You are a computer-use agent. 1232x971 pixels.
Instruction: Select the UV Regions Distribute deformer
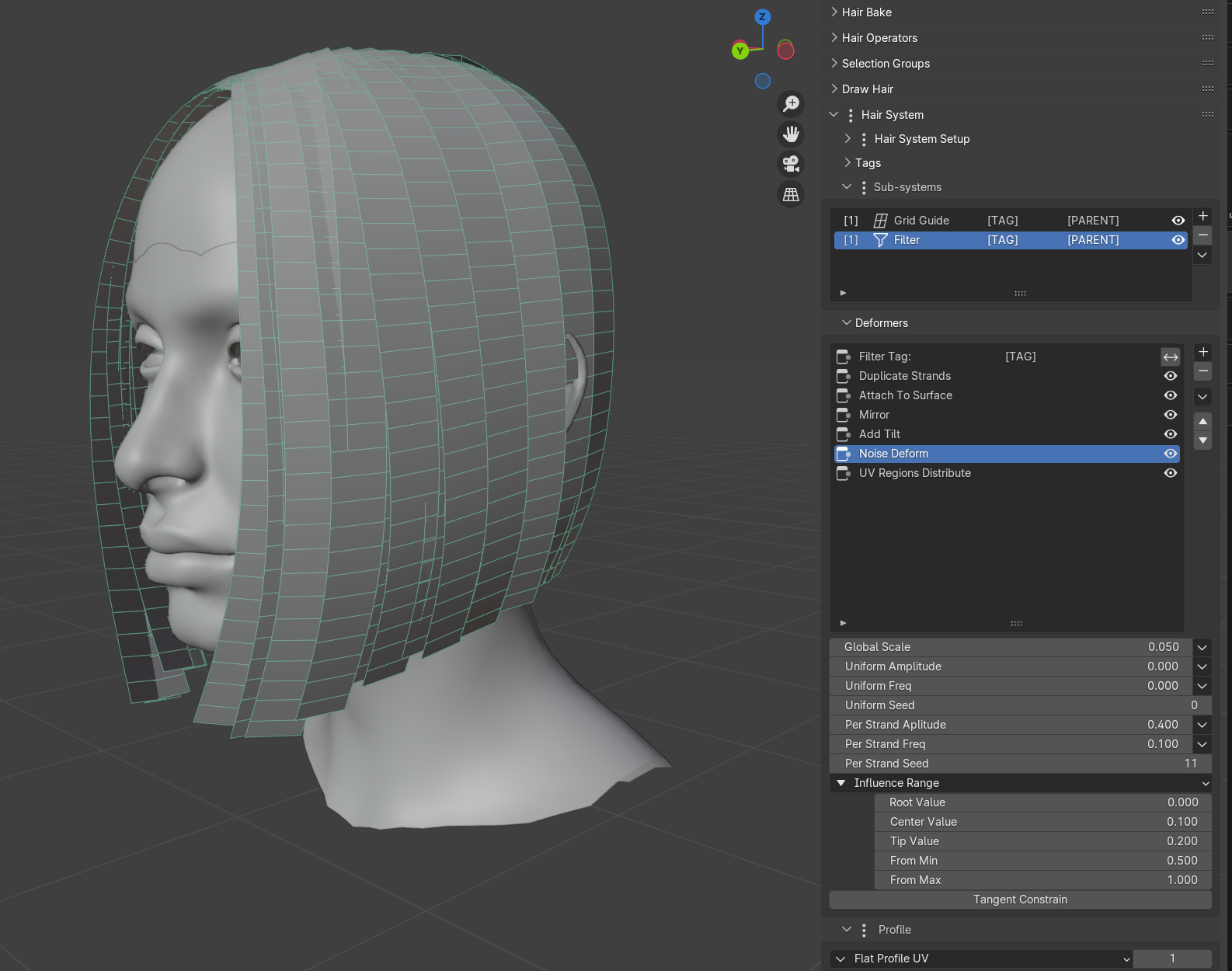point(914,473)
